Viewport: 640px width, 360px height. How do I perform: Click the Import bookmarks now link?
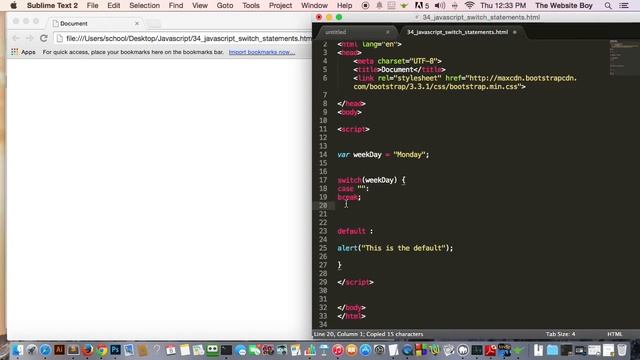(262, 52)
